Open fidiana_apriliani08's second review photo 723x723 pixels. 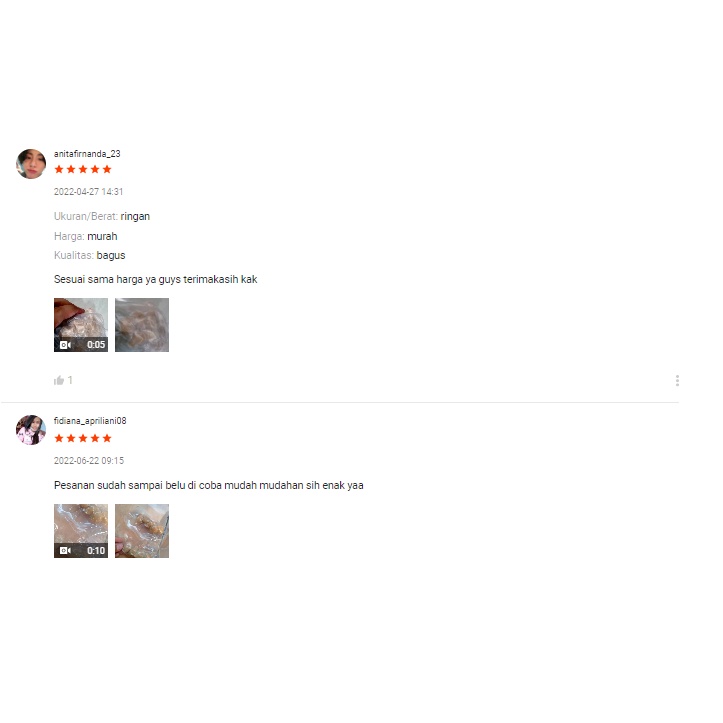[x=142, y=531]
